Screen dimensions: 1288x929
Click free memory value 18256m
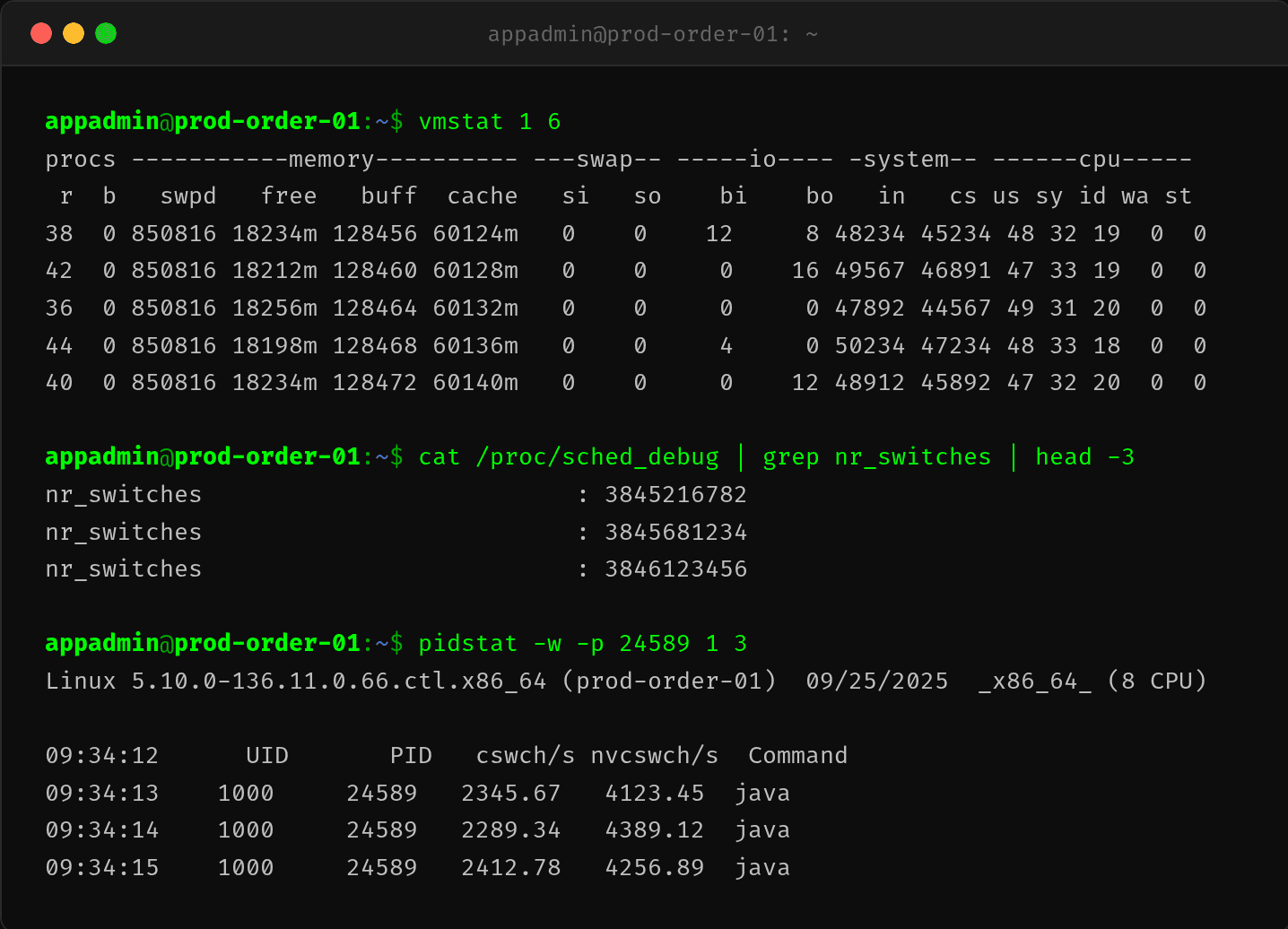(x=274, y=308)
